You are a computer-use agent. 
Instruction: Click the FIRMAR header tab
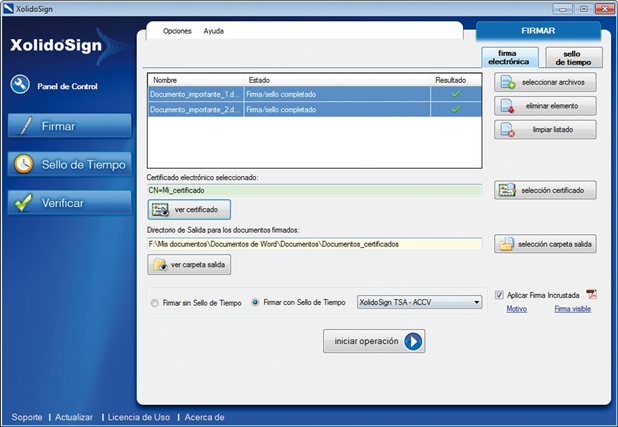coord(538,31)
